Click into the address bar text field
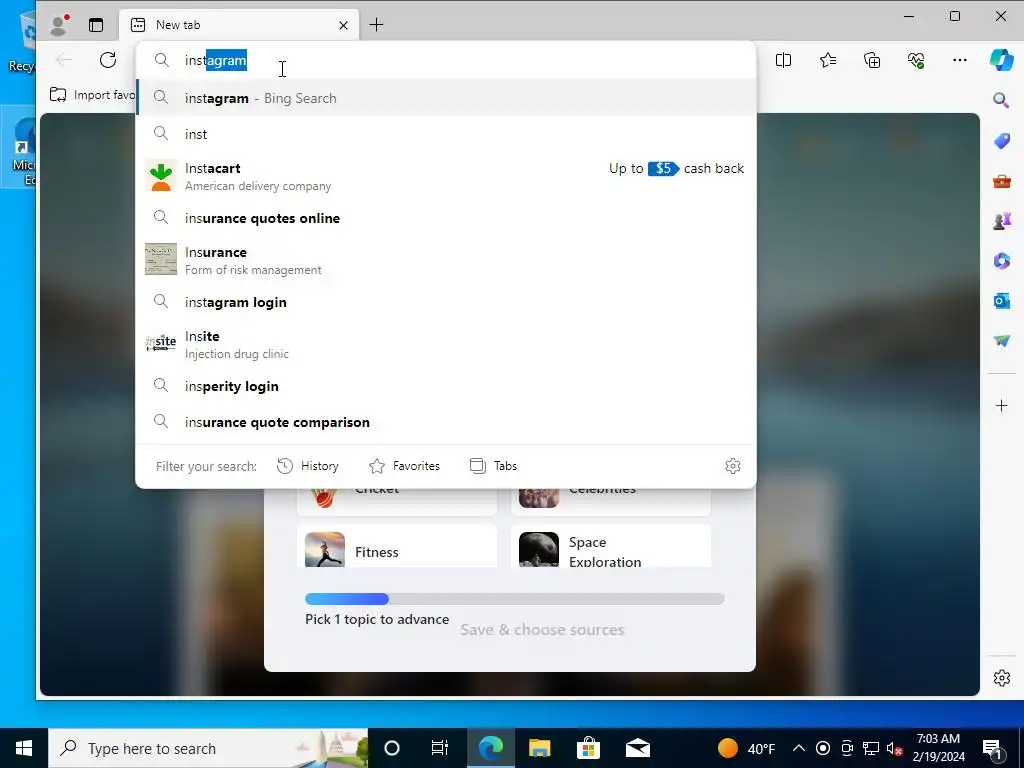 (446, 60)
